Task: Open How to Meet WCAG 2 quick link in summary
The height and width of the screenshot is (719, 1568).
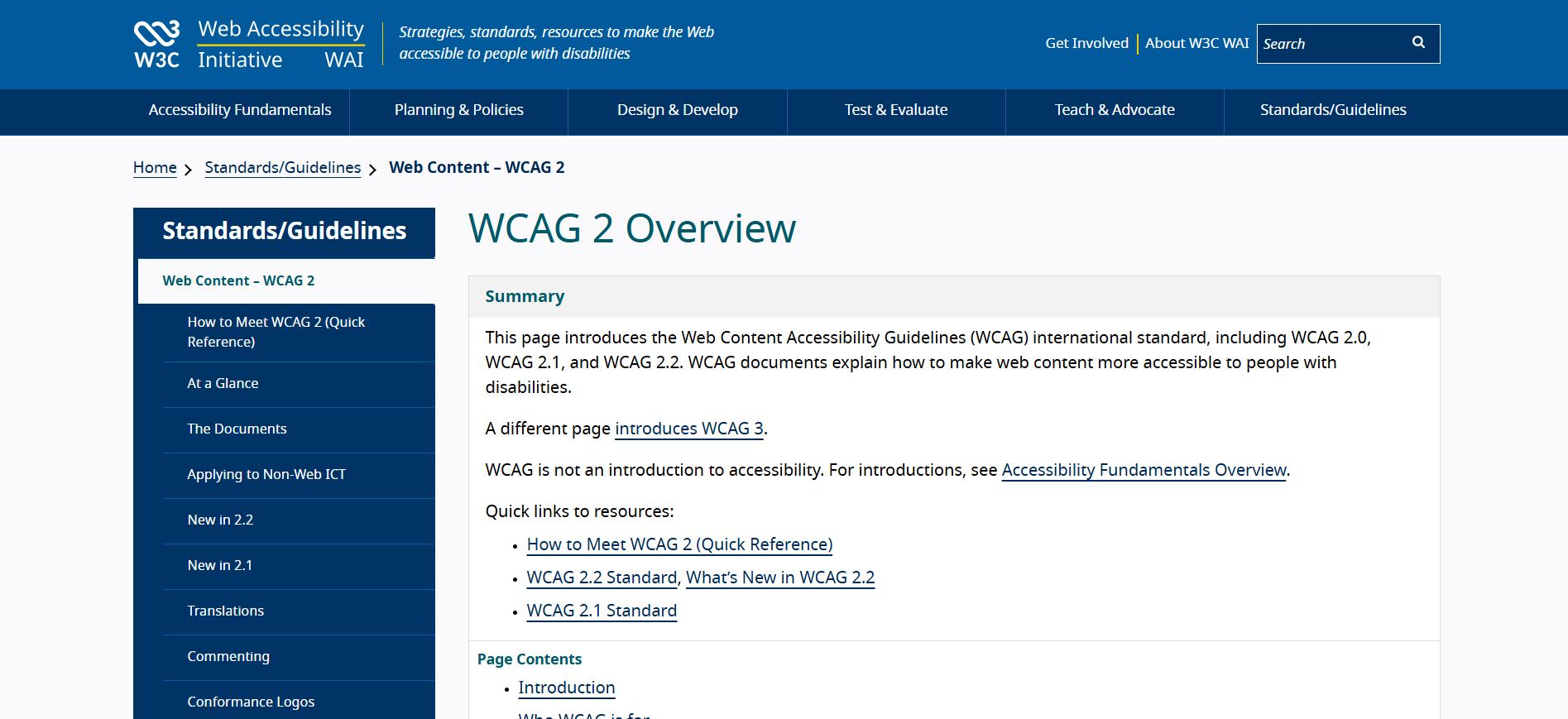Action: pyautogui.click(x=679, y=544)
